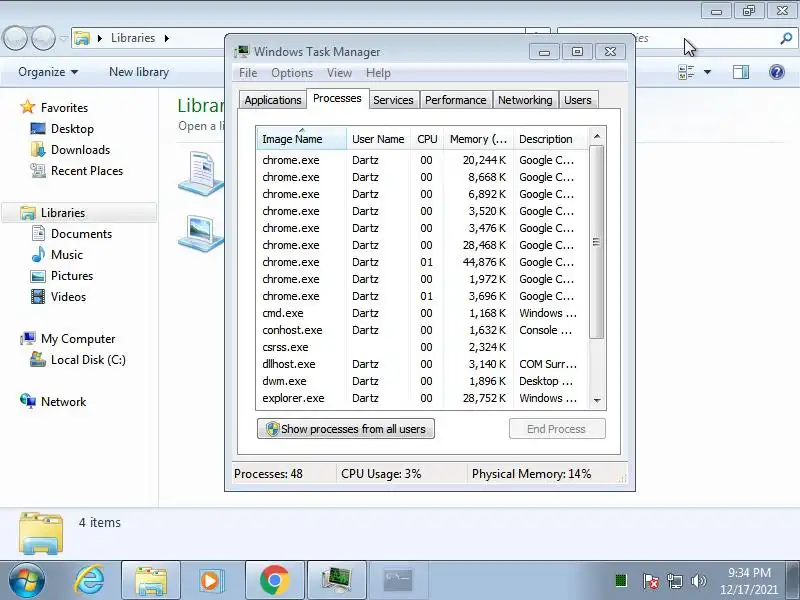This screenshot has width=800, height=600.
Task: Open the Organize dropdown menu
Action: click(48, 72)
